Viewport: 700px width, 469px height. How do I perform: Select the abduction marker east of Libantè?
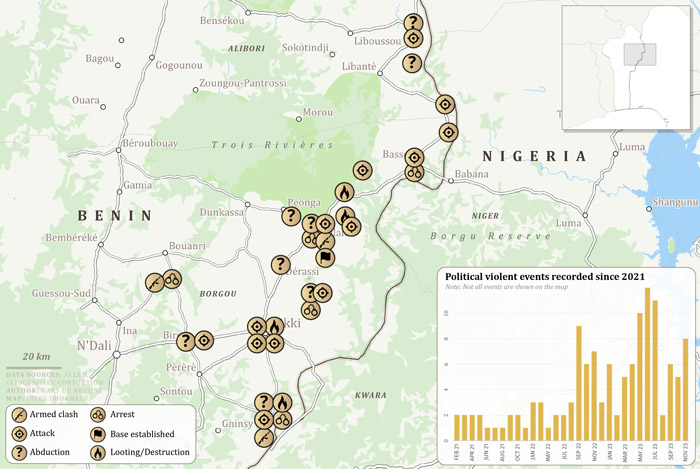pyautogui.click(x=412, y=62)
